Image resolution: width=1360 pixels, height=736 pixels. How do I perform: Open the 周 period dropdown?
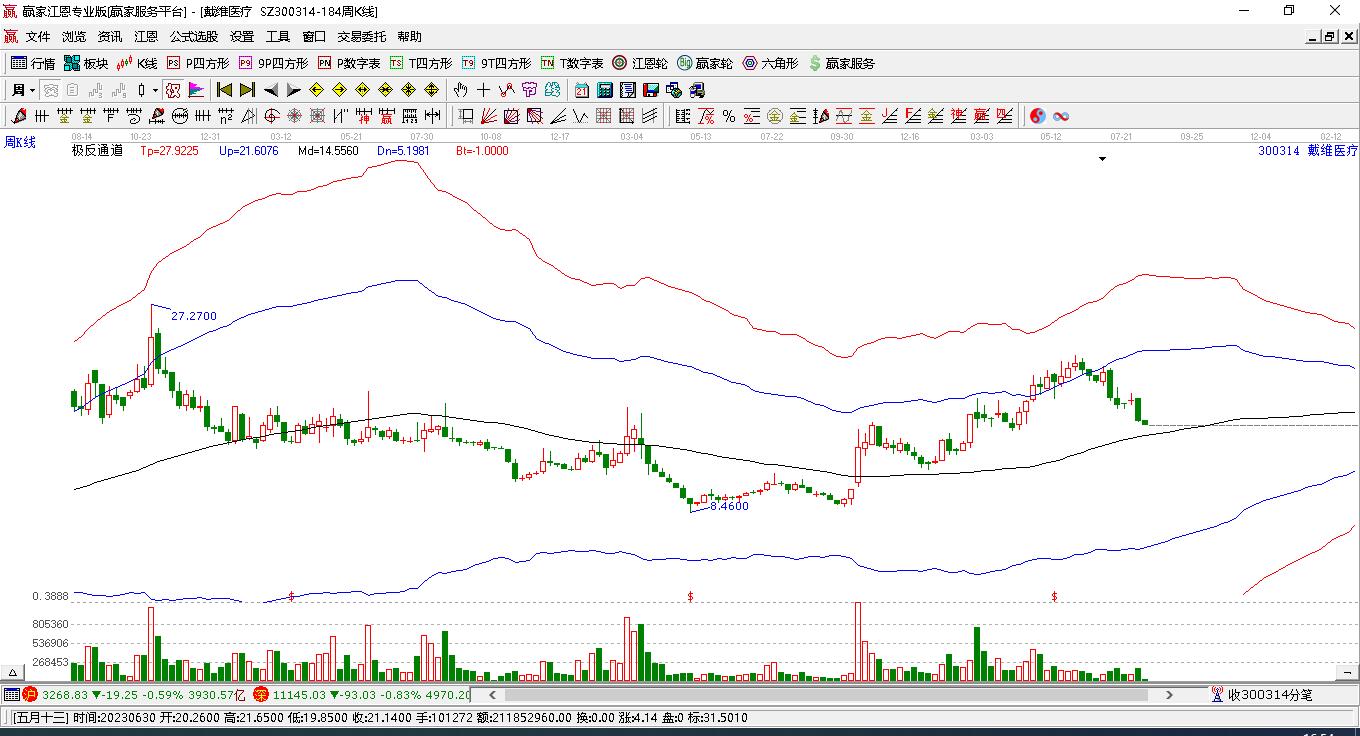tap(22, 90)
